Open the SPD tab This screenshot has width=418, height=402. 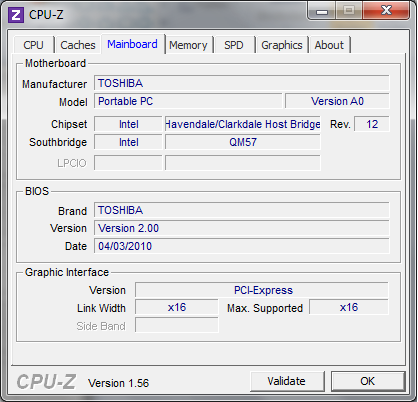234,45
